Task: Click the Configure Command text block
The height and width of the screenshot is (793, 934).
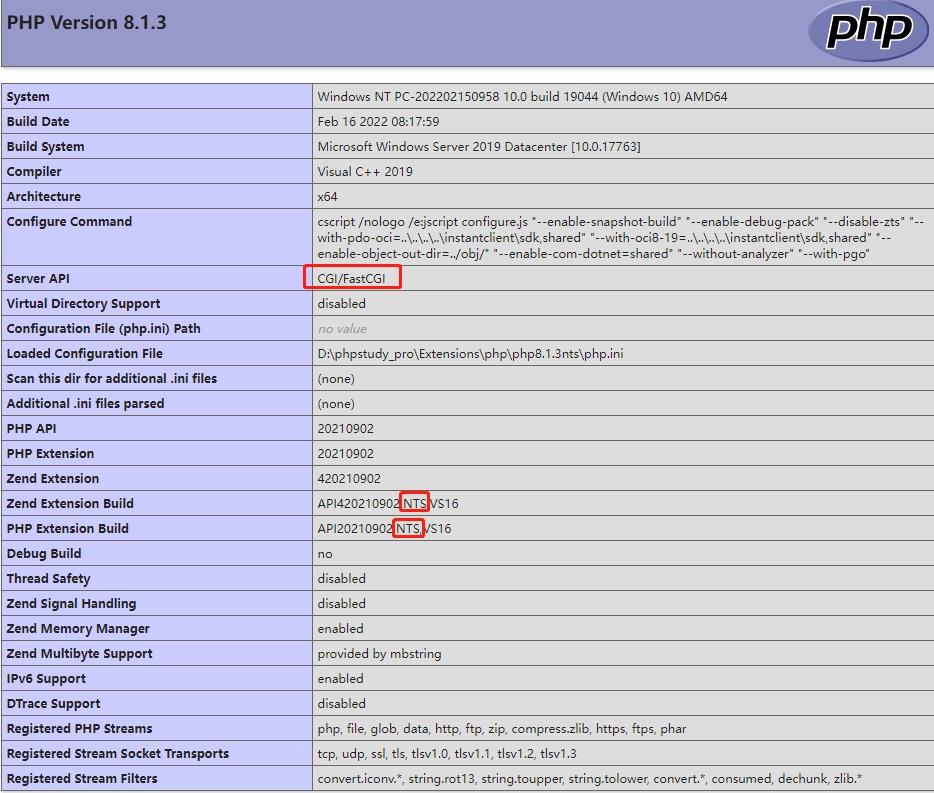Action: click(x=620, y=237)
